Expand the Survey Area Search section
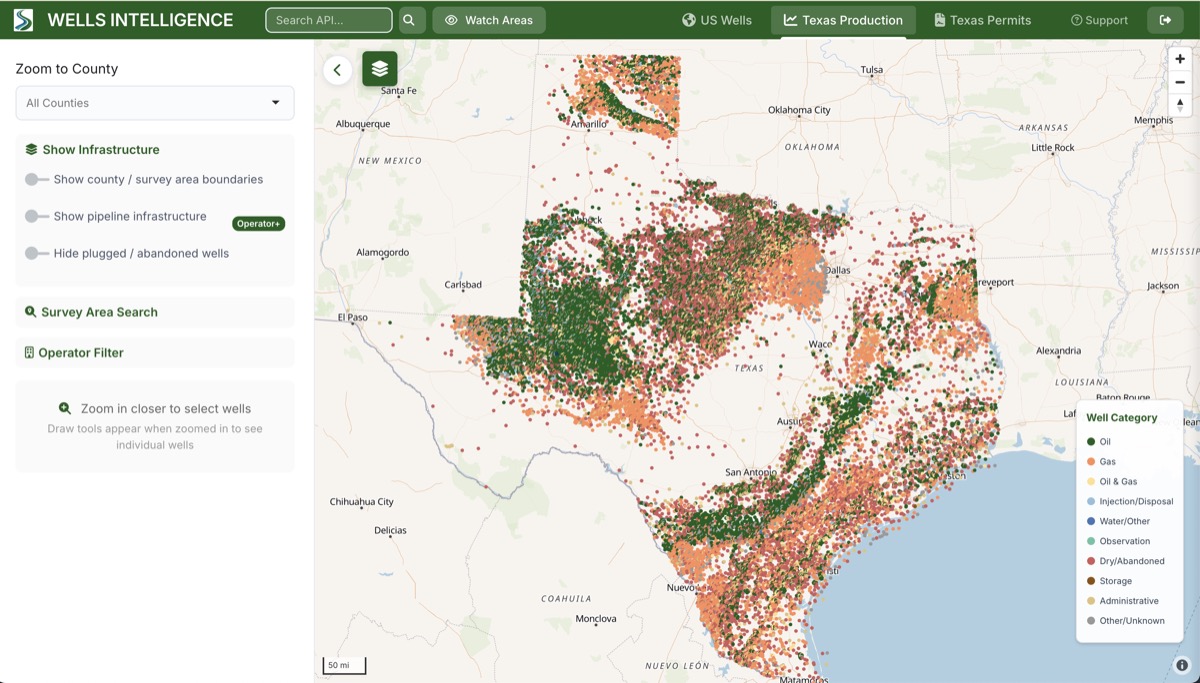This screenshot has height=683, width=1200. [154, 311]
